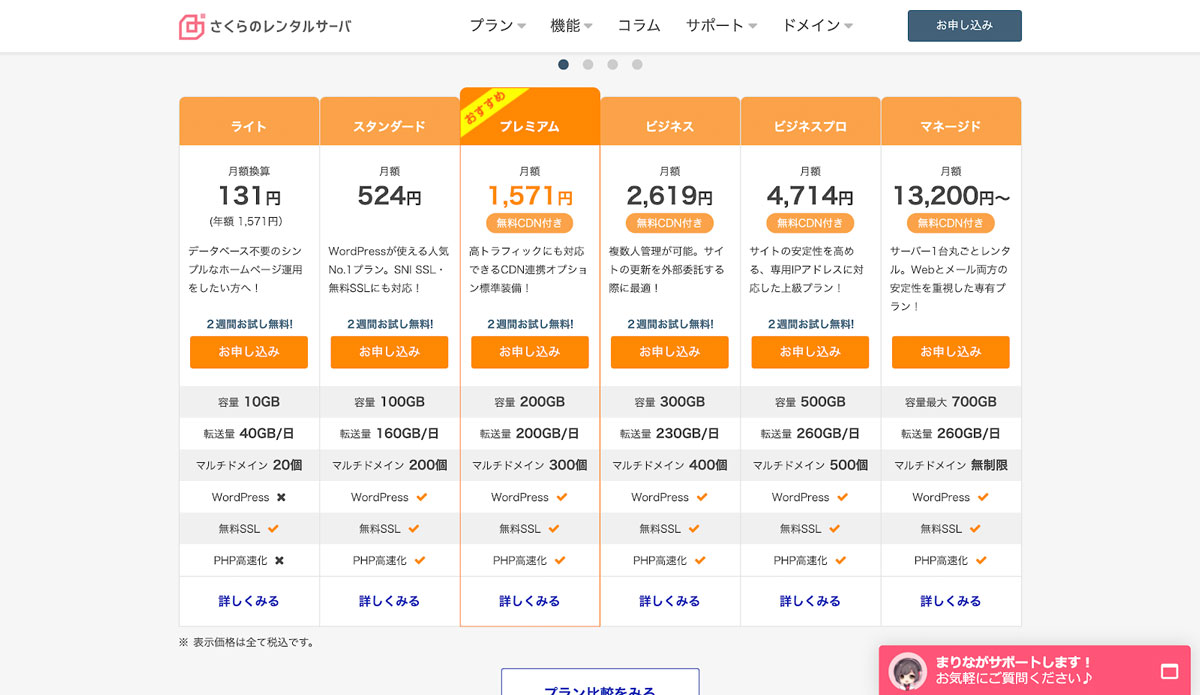Click Marina support avatar image

(908, 671)
